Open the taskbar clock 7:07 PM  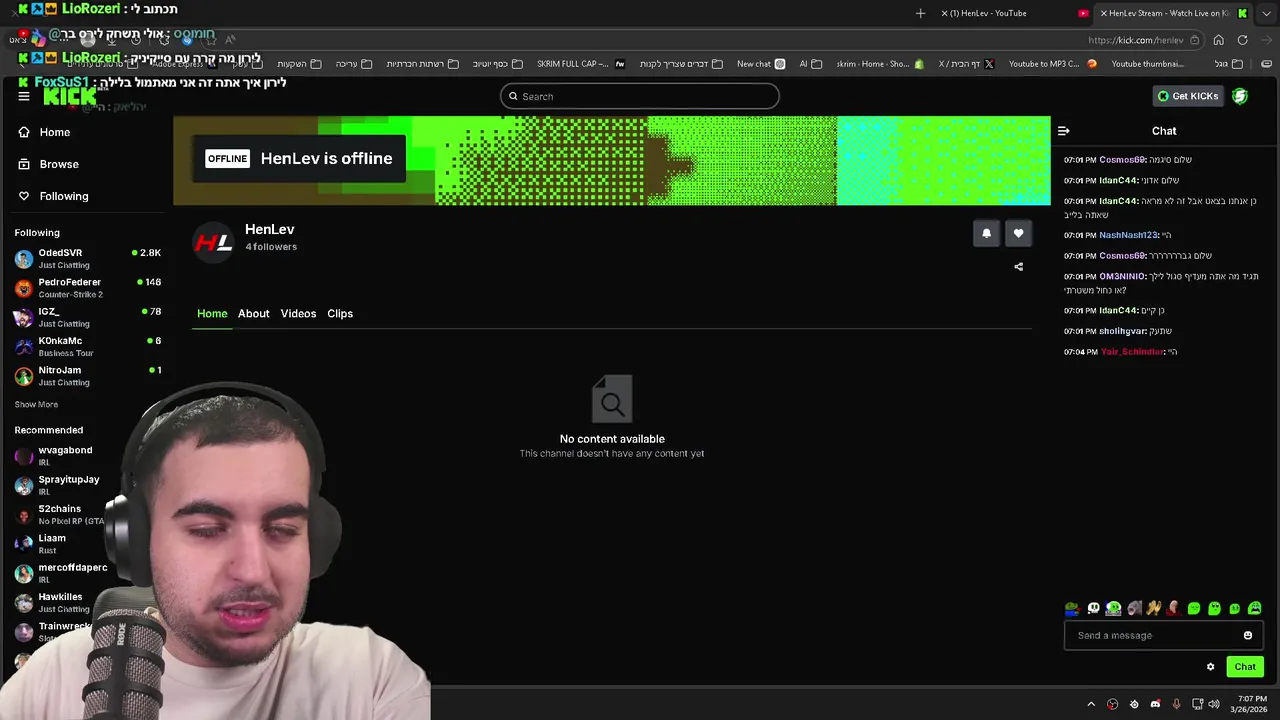1249,704
